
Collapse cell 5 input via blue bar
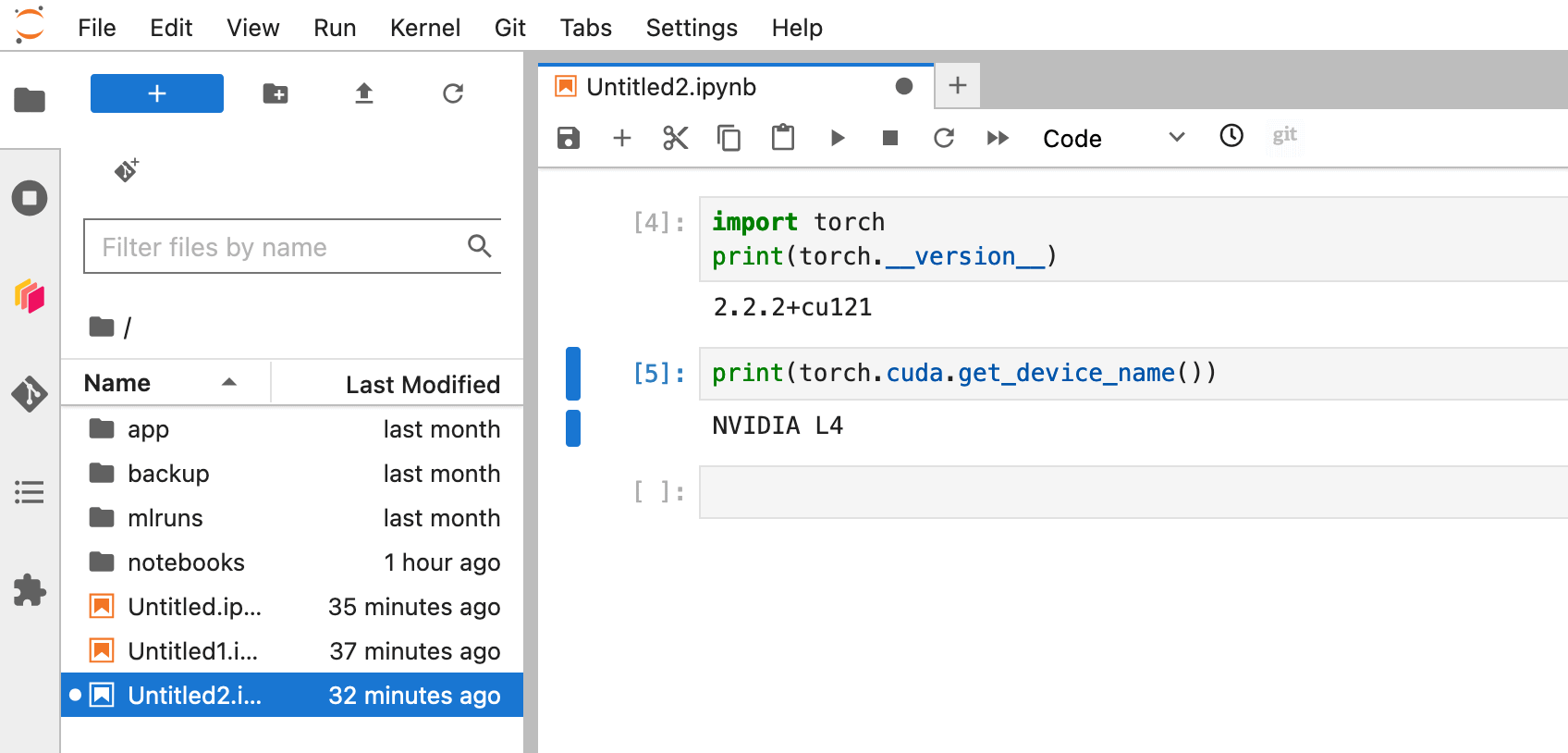573,374
